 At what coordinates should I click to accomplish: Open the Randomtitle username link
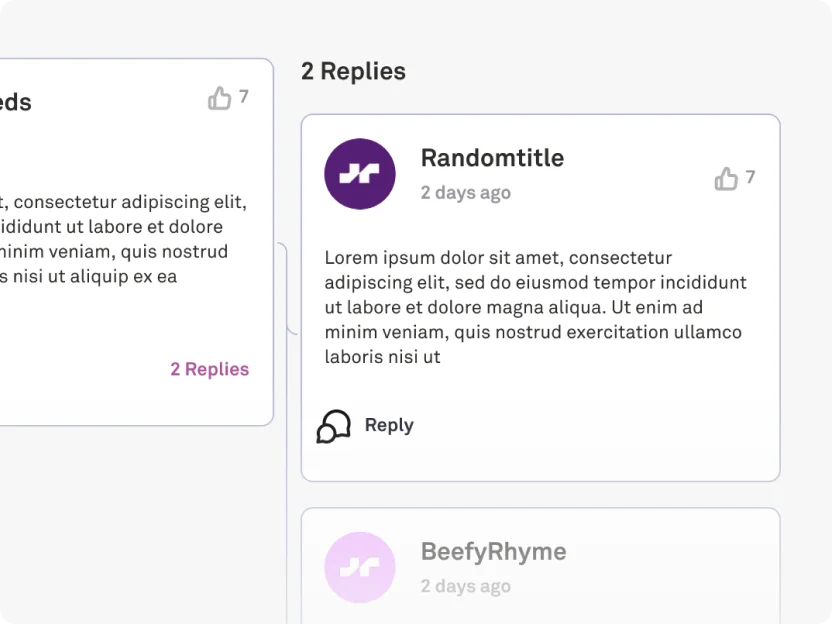pyautogui.click(x=492, y=158)
